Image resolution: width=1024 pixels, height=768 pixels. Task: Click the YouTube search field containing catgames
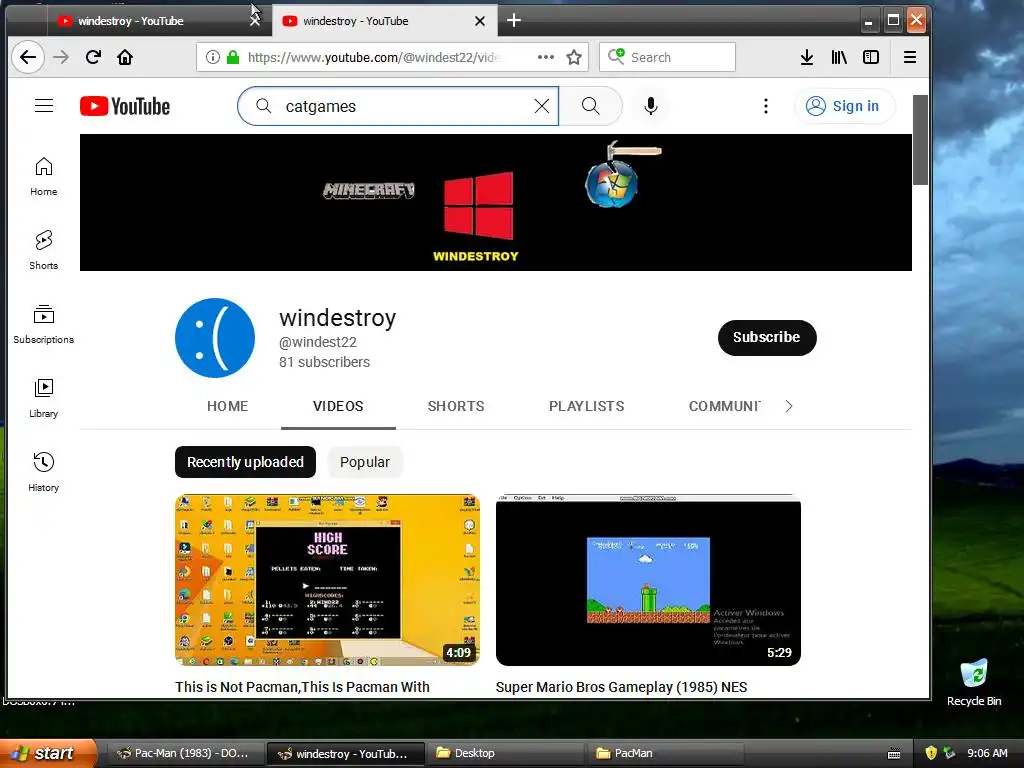pyautogui.click(x=398, y=106)
